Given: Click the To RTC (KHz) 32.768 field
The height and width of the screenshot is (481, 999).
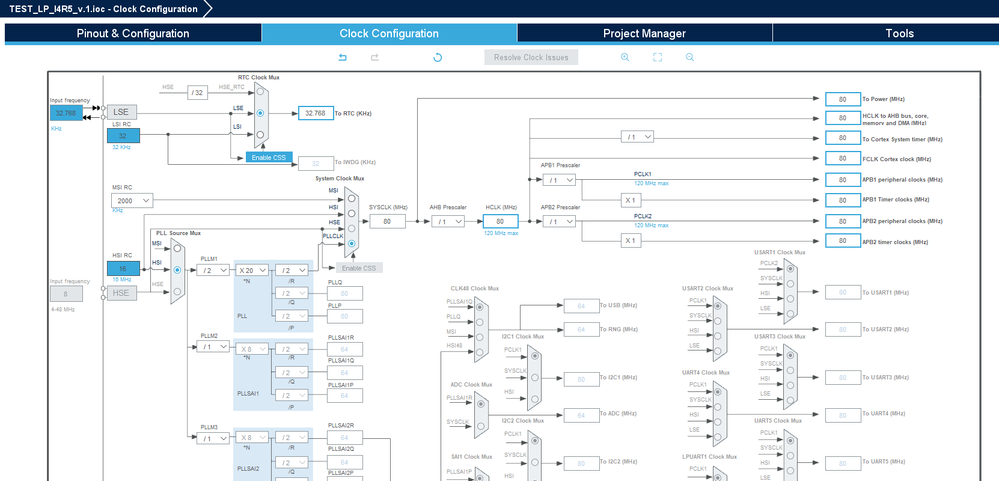Looking at the screenshot, I should 315,113.
